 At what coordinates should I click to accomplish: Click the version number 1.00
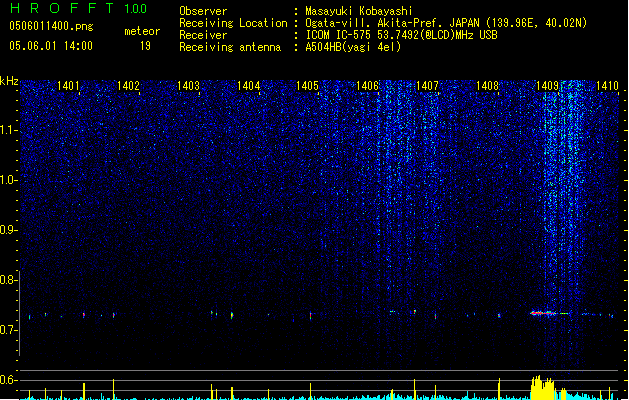[135, 8]
